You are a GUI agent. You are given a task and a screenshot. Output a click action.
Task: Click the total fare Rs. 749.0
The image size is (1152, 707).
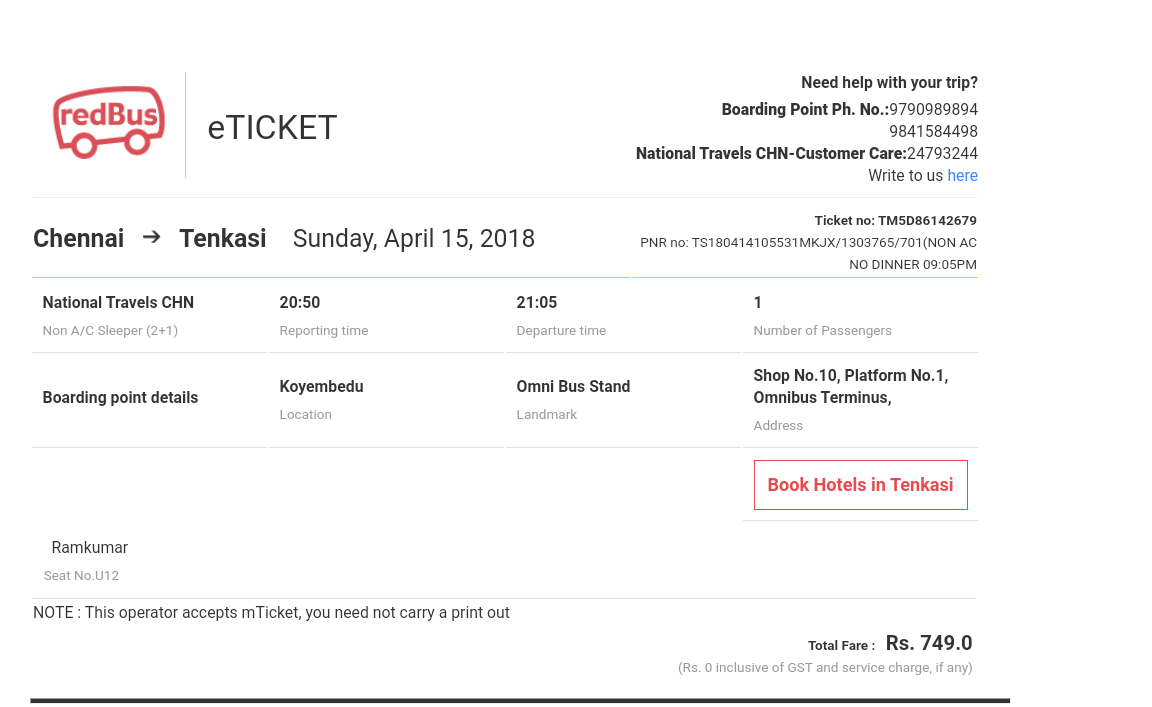(928, 643)
